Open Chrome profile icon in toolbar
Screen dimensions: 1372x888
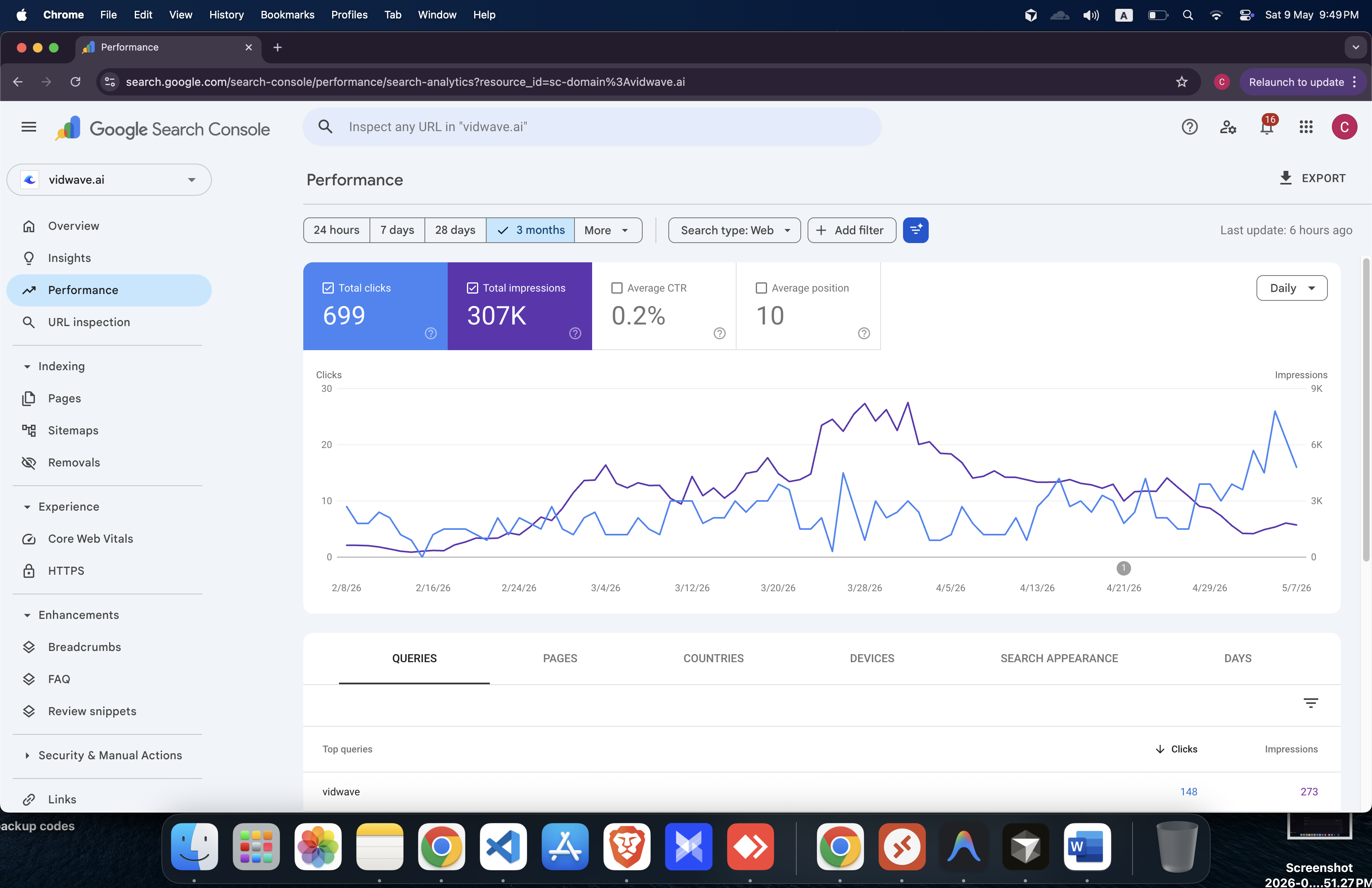[1222, 82]
